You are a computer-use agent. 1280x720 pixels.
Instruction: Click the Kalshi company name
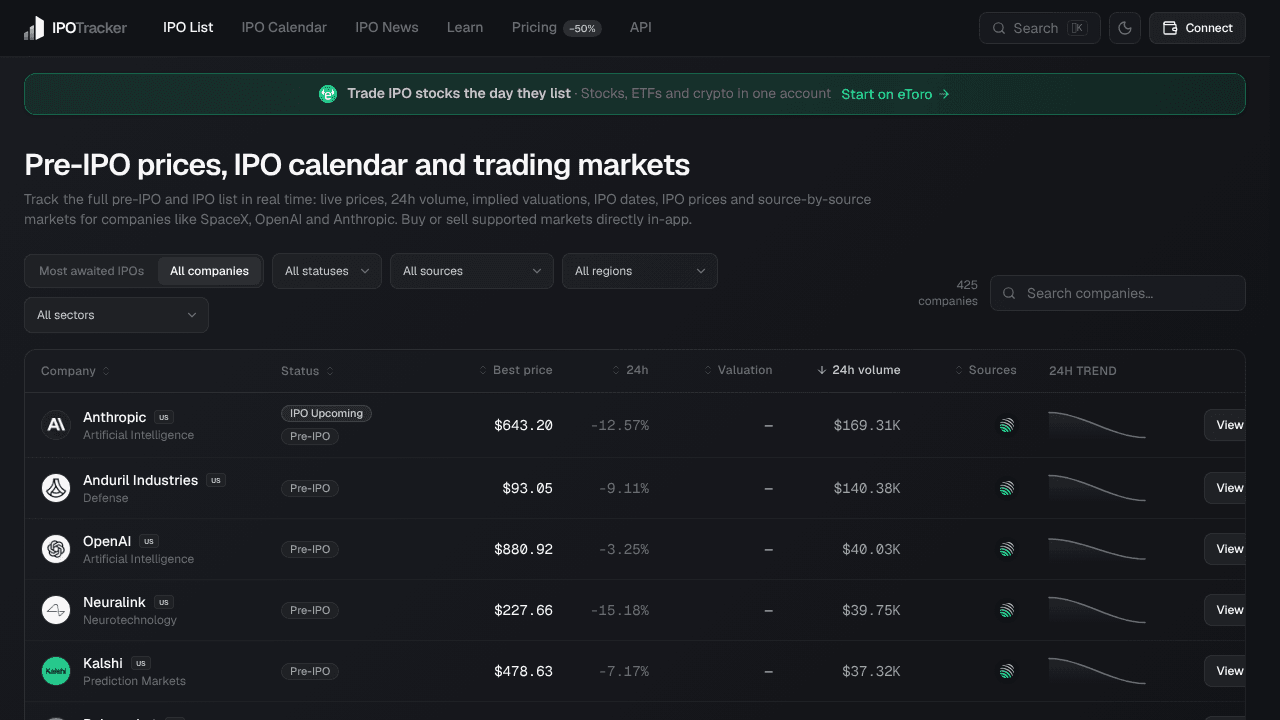(x=103, y=663)
